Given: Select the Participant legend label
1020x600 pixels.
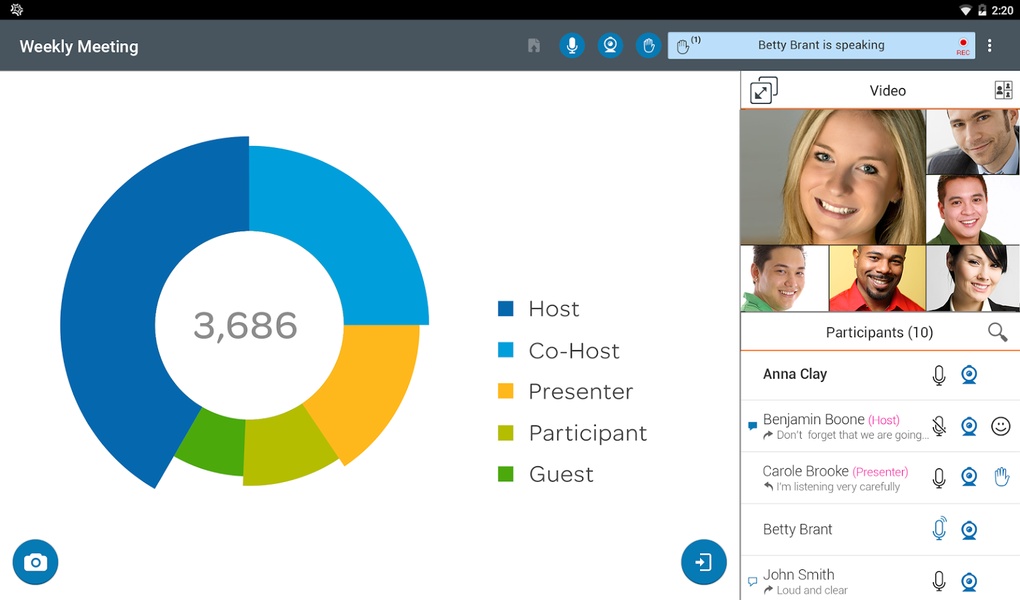Looking at the screenshot, I should (x=588, y=433).
